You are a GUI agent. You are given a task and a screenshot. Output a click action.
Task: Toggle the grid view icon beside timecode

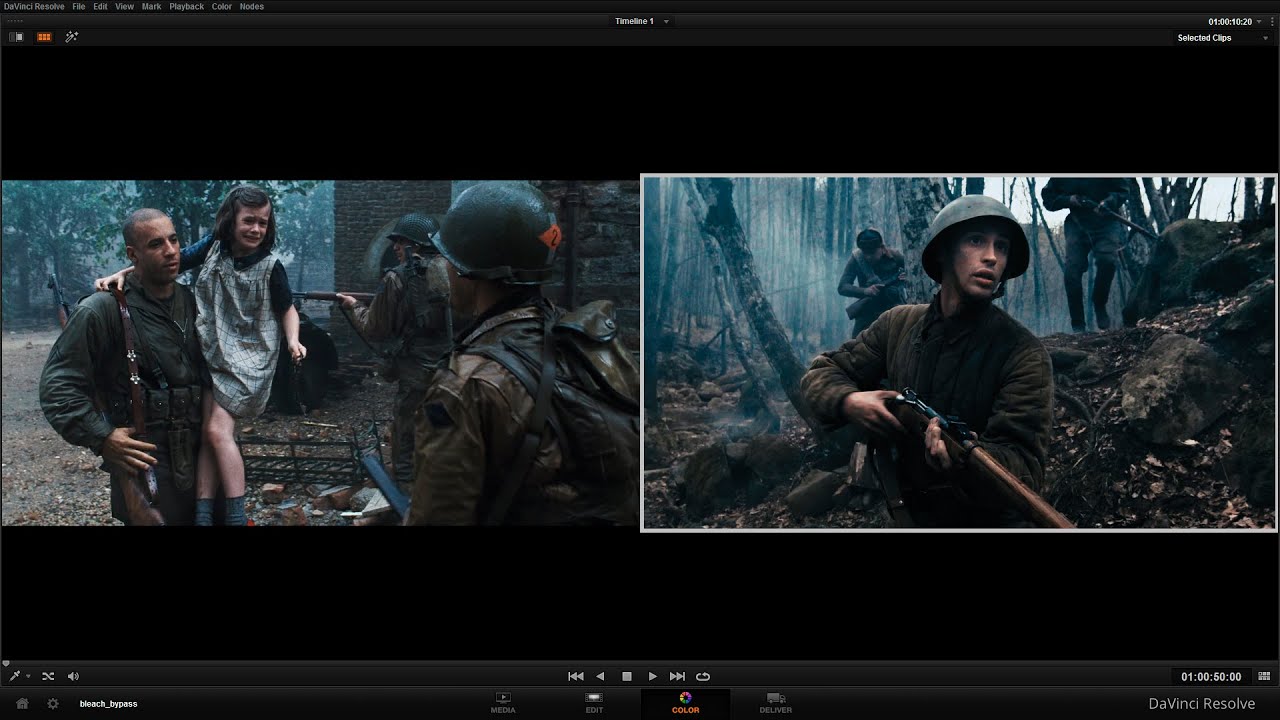pyautogui.click(x=1264, y=677)
